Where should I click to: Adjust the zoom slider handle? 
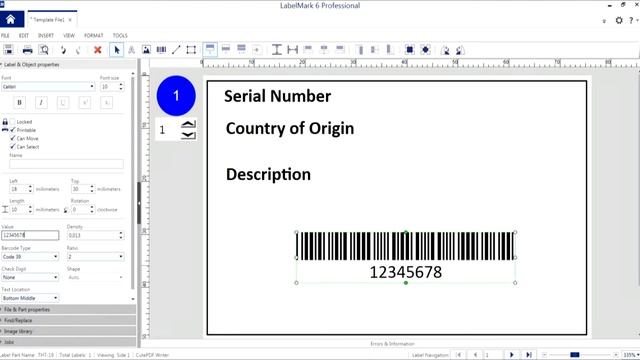[x=575, y=355]
